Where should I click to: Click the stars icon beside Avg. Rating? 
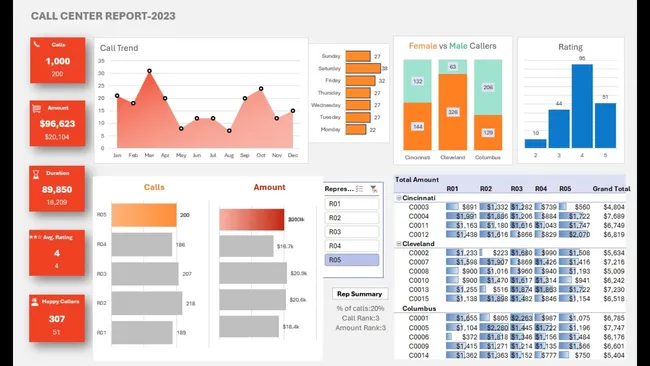[x=35, y=237]
